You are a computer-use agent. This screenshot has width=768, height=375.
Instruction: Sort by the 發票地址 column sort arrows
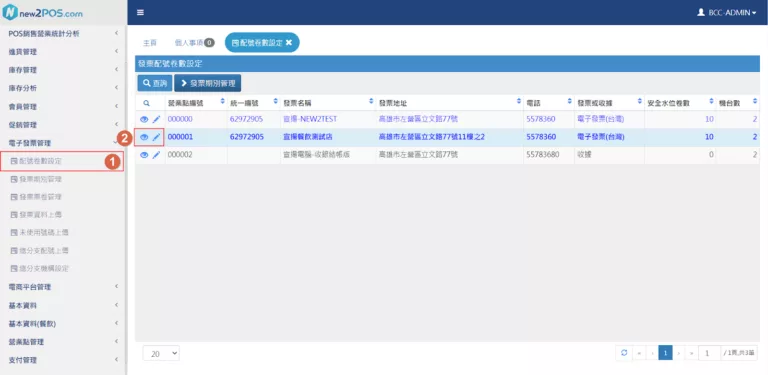pos(519,101)
